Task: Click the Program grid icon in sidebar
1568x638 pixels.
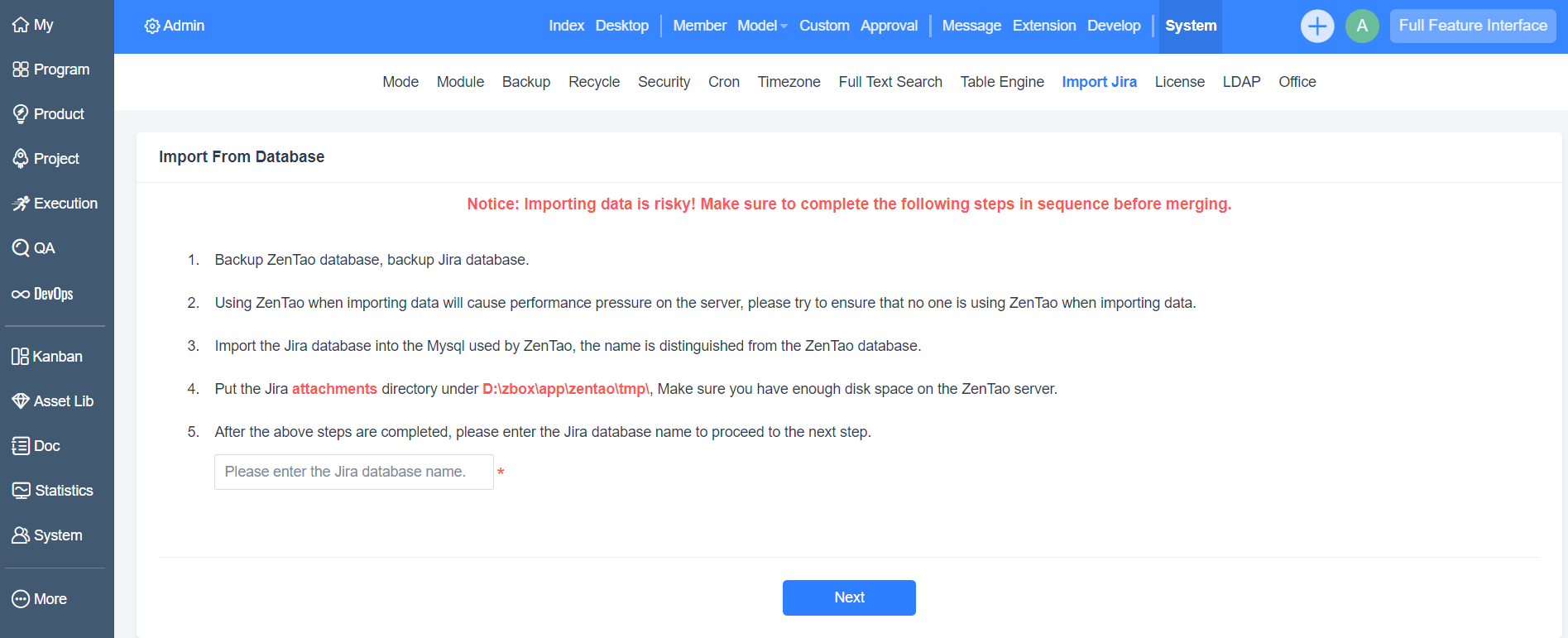Action: [x=21, y=70]
